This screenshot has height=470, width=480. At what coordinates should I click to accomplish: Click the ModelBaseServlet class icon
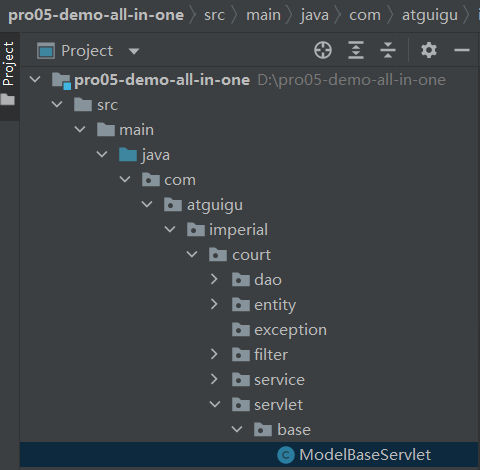[x=286, y=455]
